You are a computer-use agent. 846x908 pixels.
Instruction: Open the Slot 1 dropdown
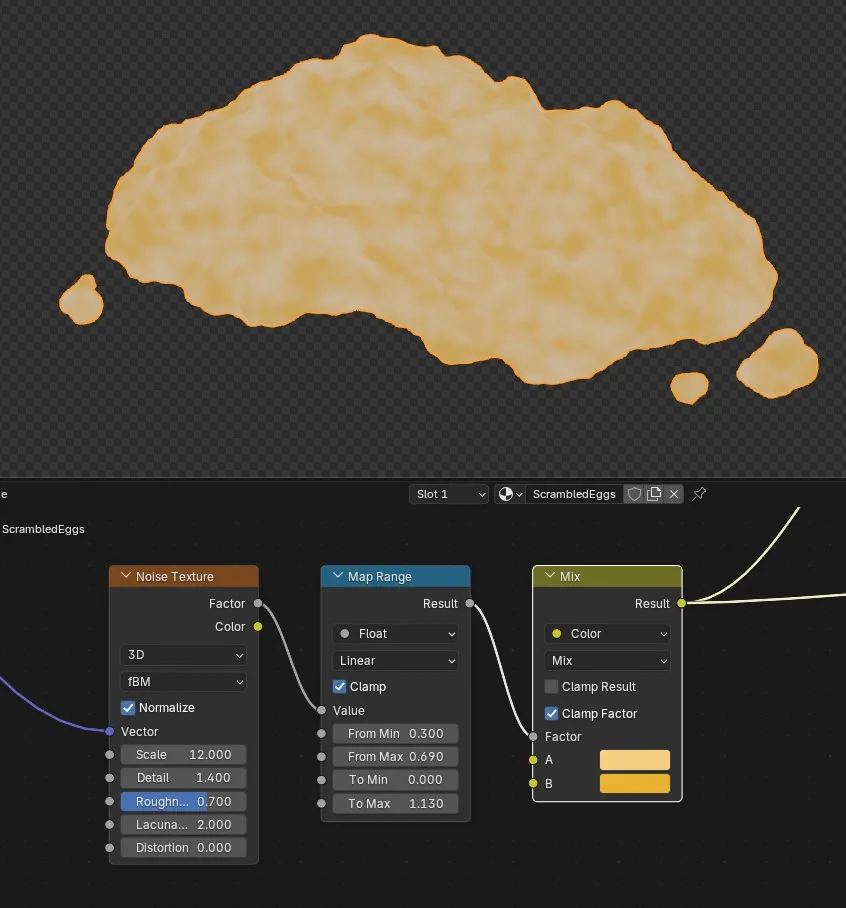(x=449, y=494)
